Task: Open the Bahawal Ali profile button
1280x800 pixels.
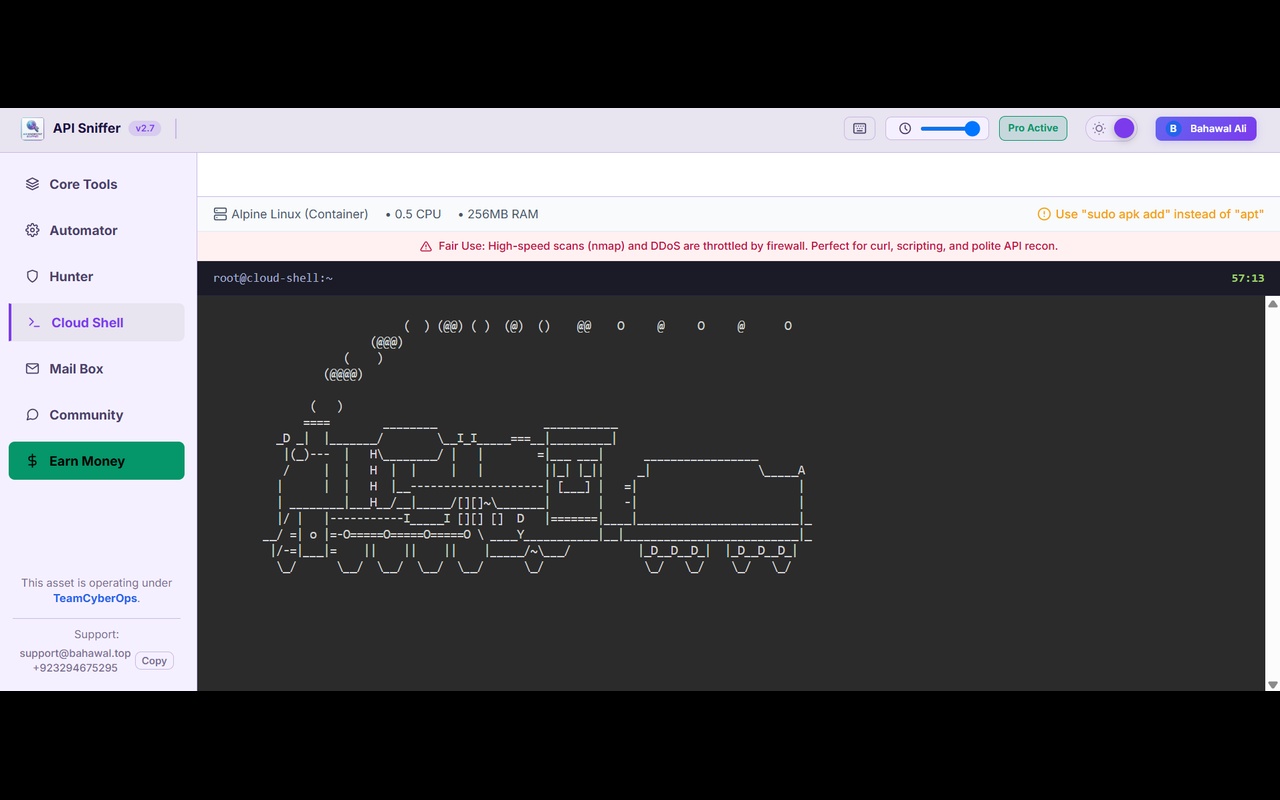Action: click(x=1206, y=128)
